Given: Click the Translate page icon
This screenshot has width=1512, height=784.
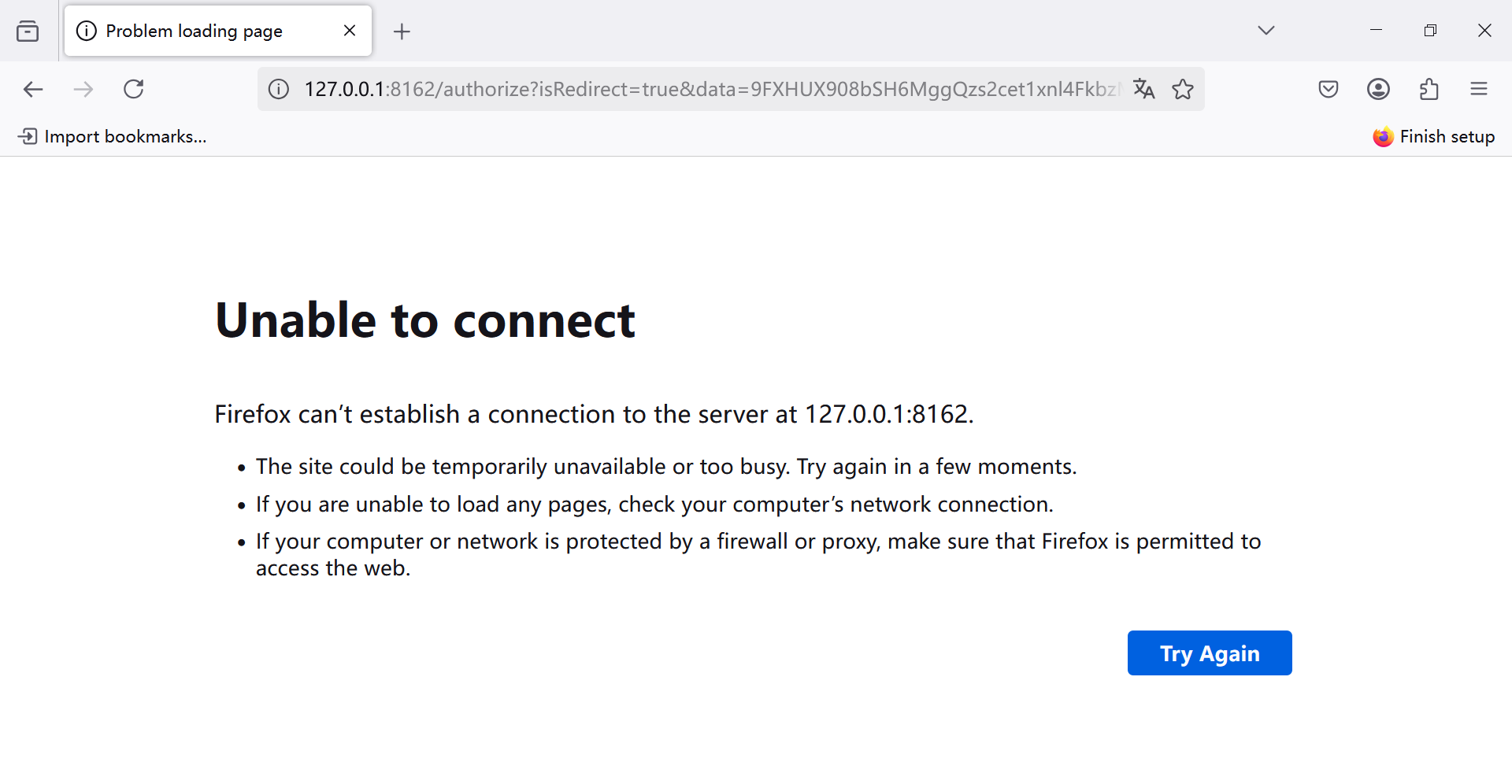Looking at the screenshot, I should [1143, 89].
